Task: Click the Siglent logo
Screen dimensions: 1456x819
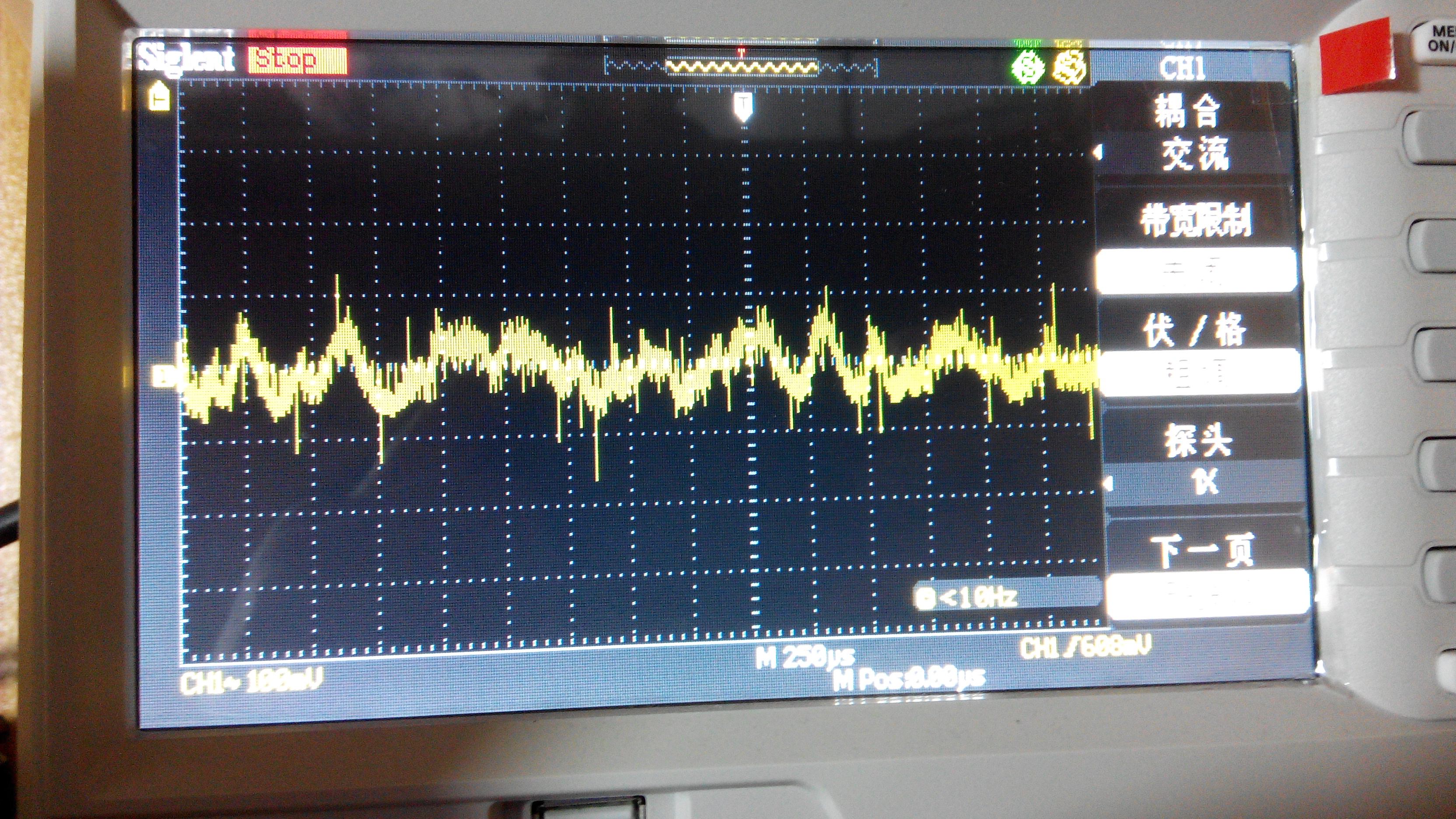Action: 186,59
